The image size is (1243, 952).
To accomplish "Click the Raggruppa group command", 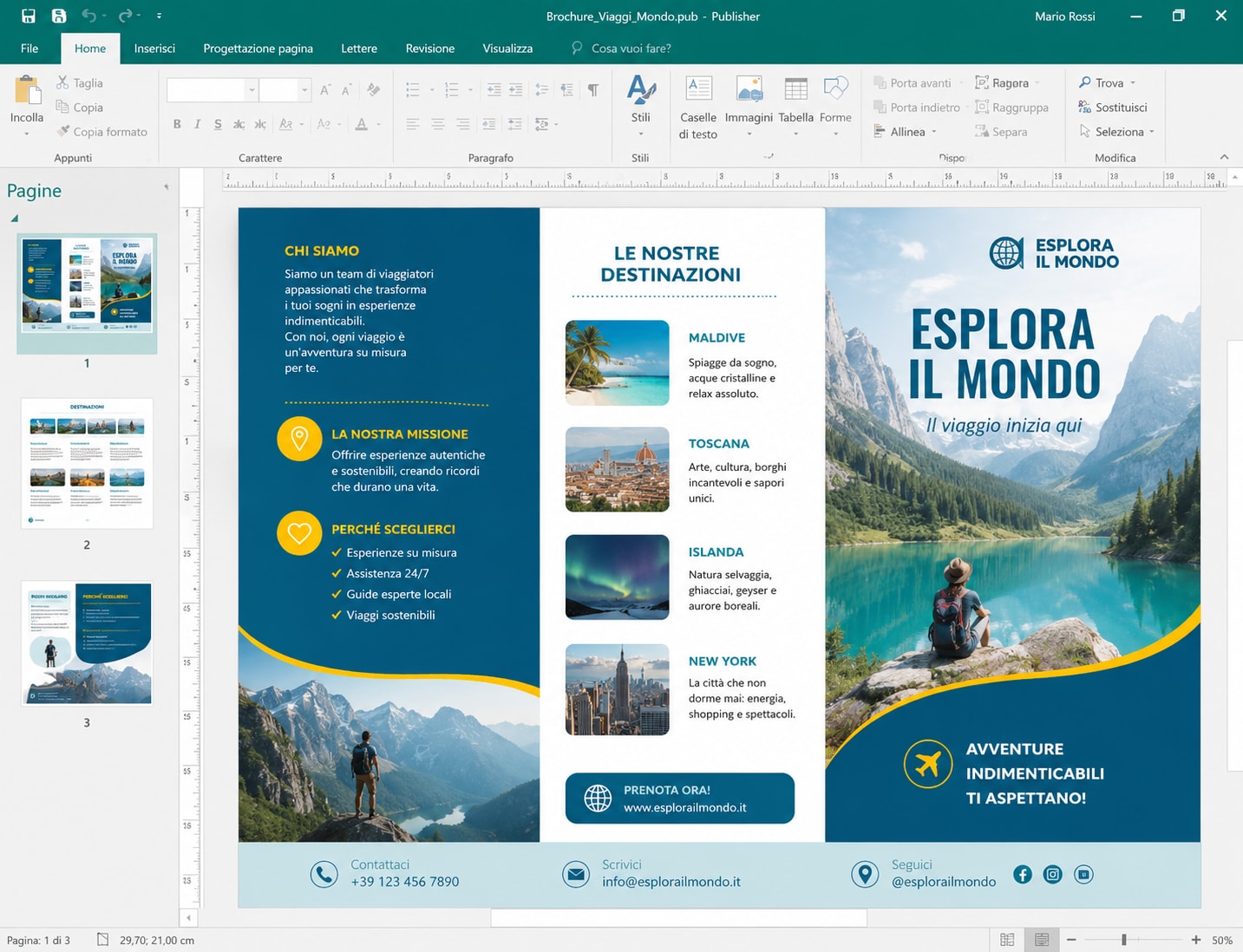I will tap(1012, 107).
